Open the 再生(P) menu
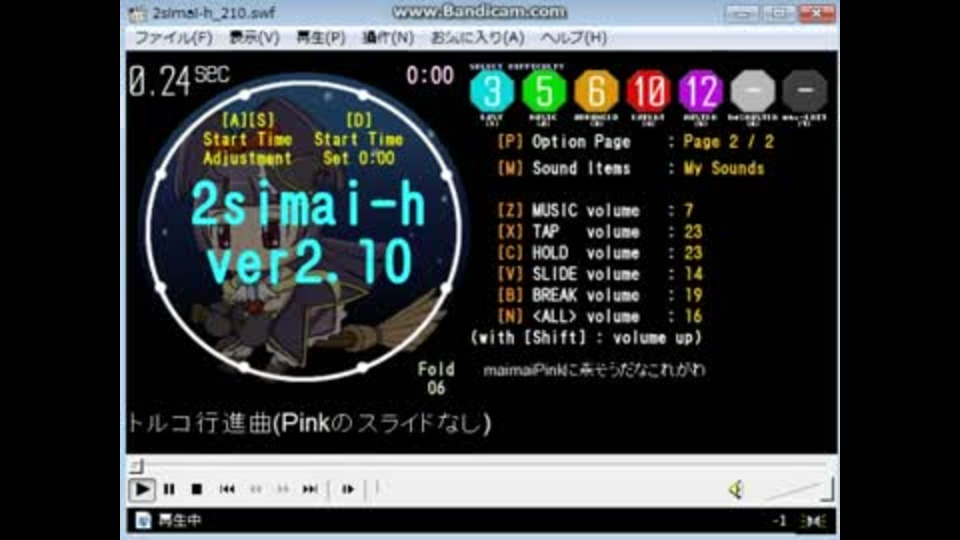Screen dimensions: 960x540 (x=321, y=38)
